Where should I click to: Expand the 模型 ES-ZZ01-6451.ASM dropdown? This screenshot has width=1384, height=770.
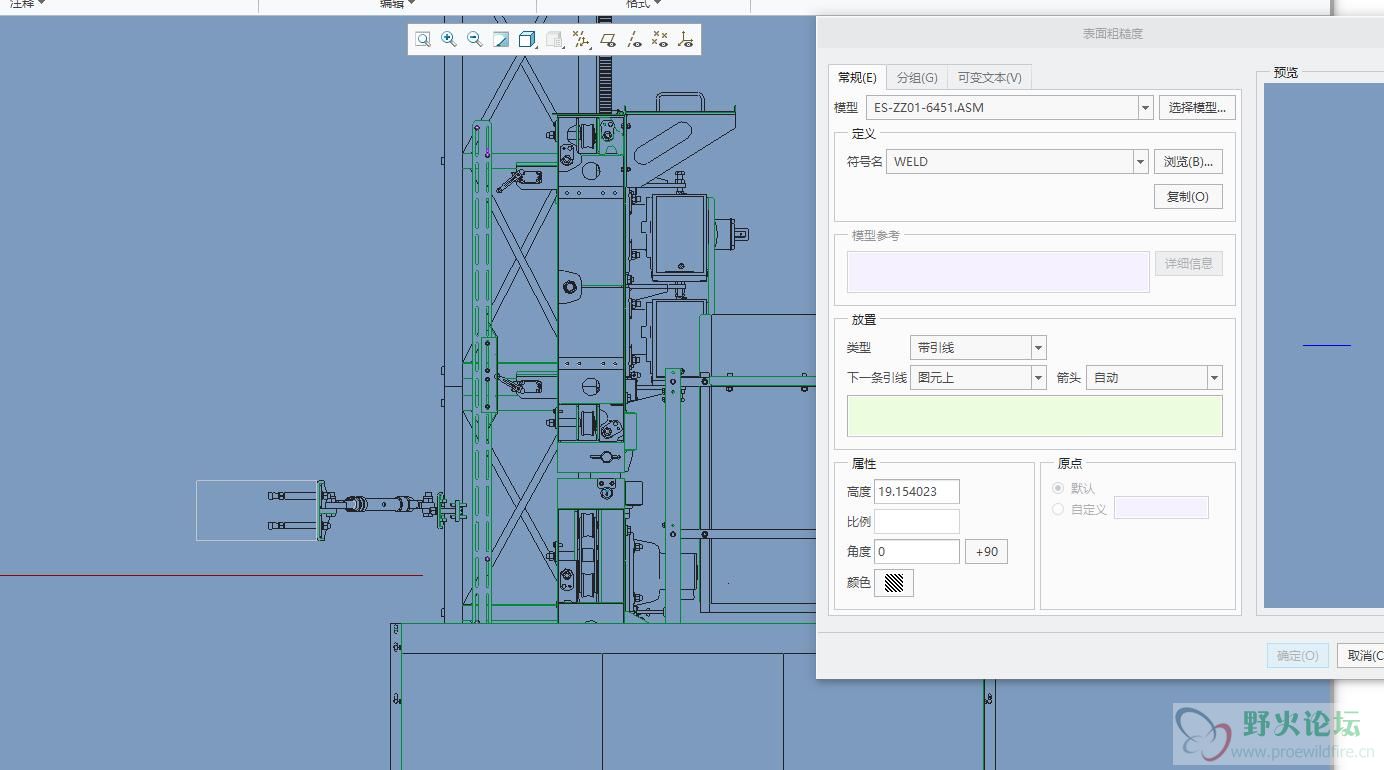1145,107
